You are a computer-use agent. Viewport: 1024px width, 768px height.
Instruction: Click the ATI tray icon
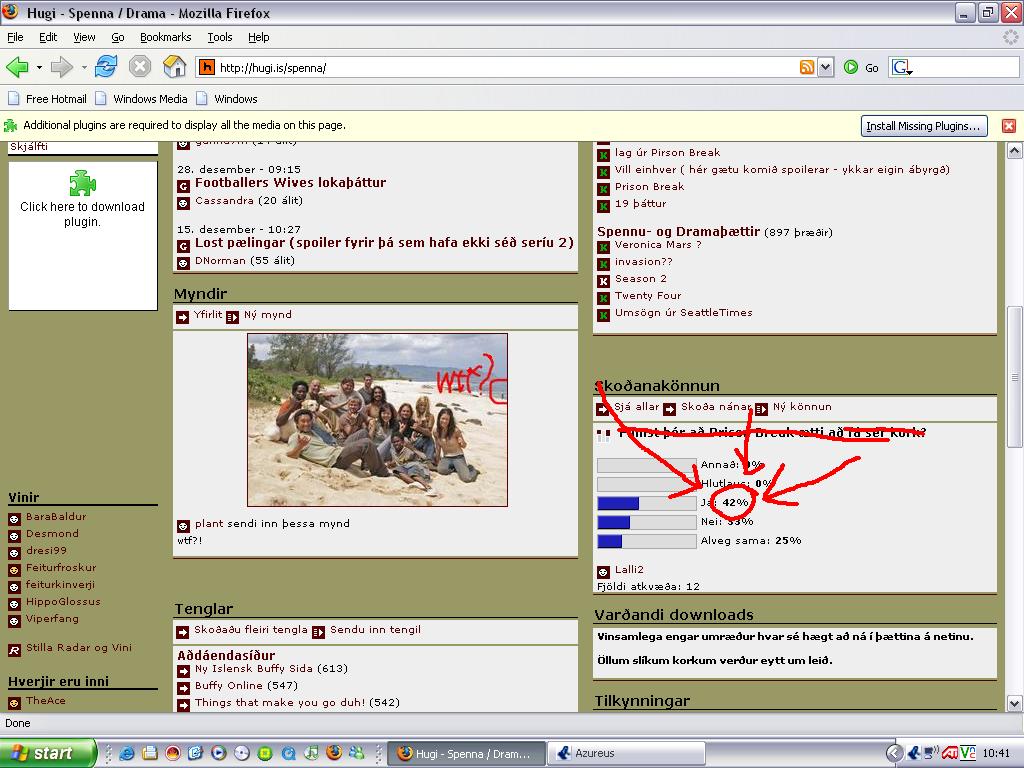[x=950, y=753]
